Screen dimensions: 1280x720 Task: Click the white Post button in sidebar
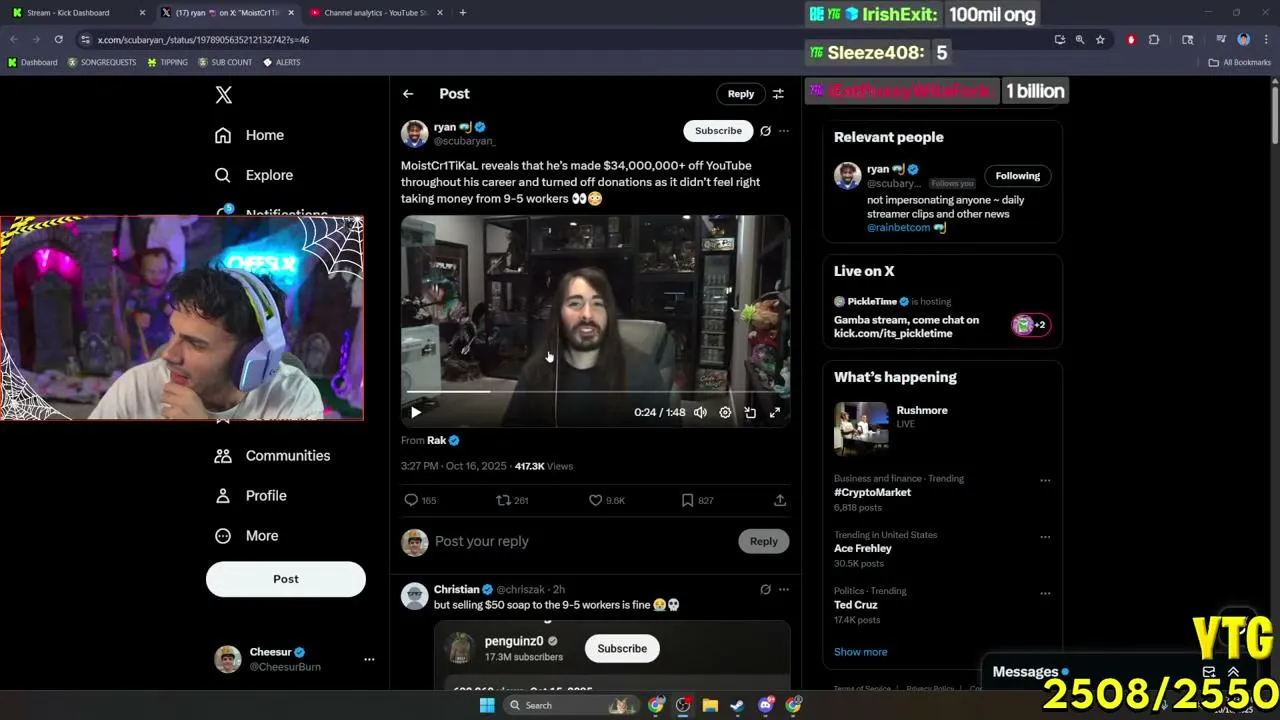pyautogui.click(x=286, y=579)
